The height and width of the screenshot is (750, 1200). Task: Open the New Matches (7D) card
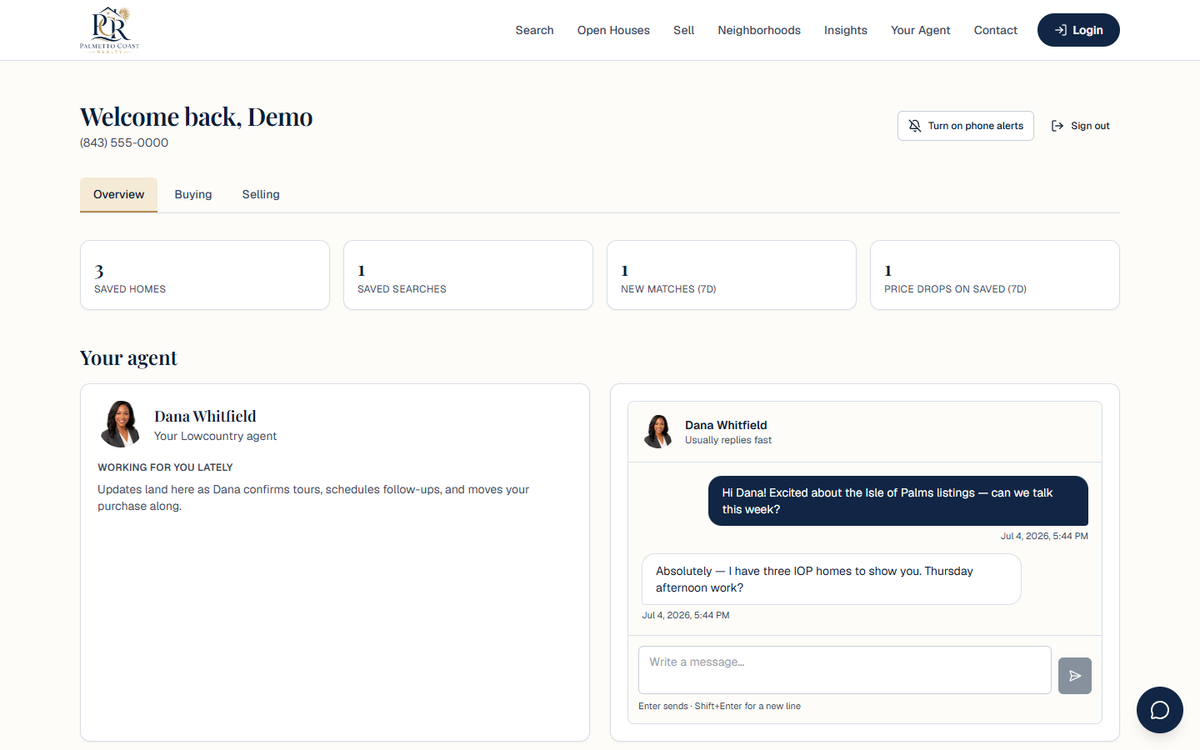[732, 275]
